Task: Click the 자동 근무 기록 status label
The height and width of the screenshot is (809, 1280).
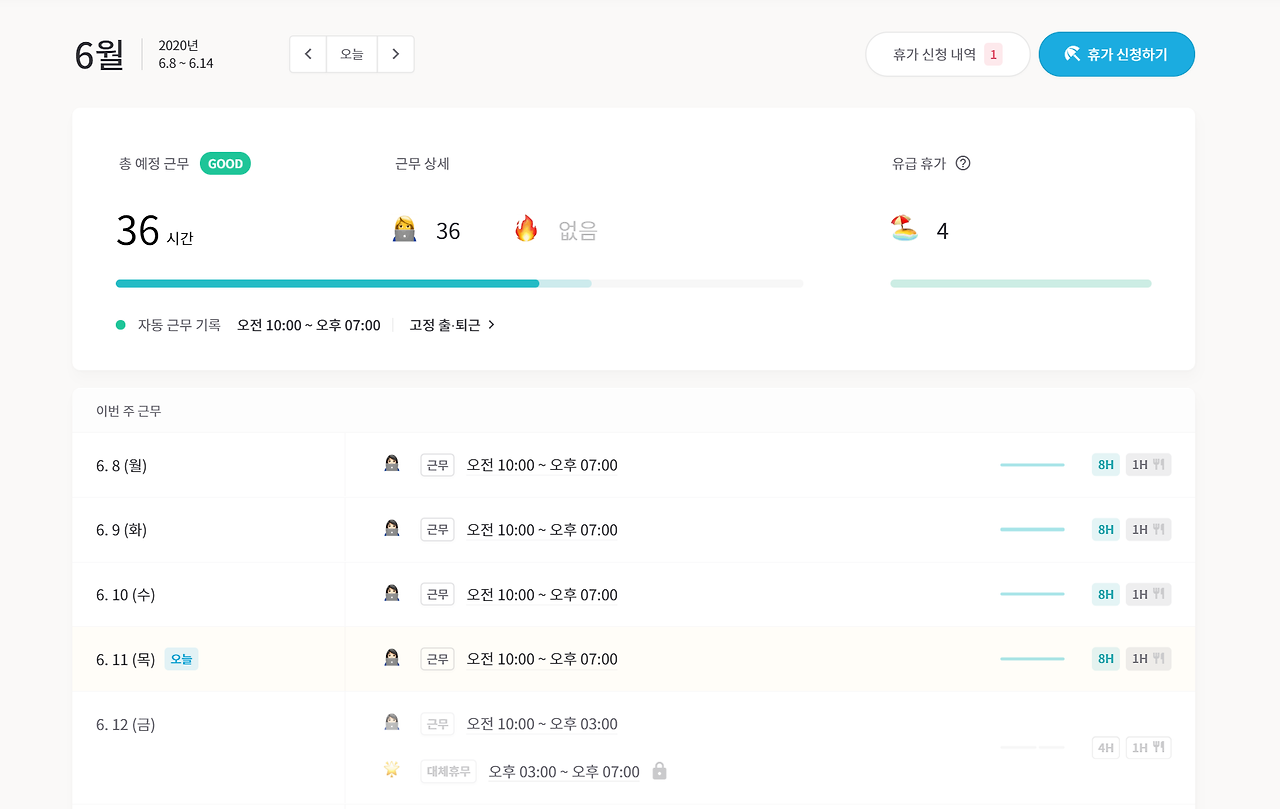Action: tap(179, 325)
